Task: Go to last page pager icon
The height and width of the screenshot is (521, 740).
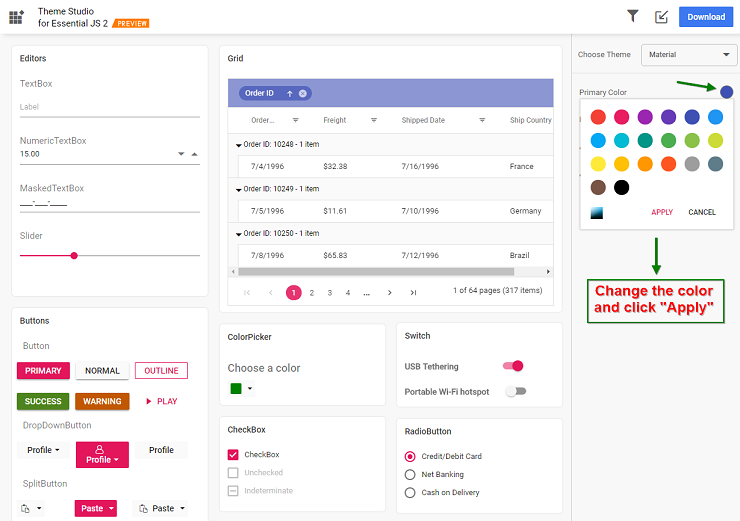Action: pos(413,293)
